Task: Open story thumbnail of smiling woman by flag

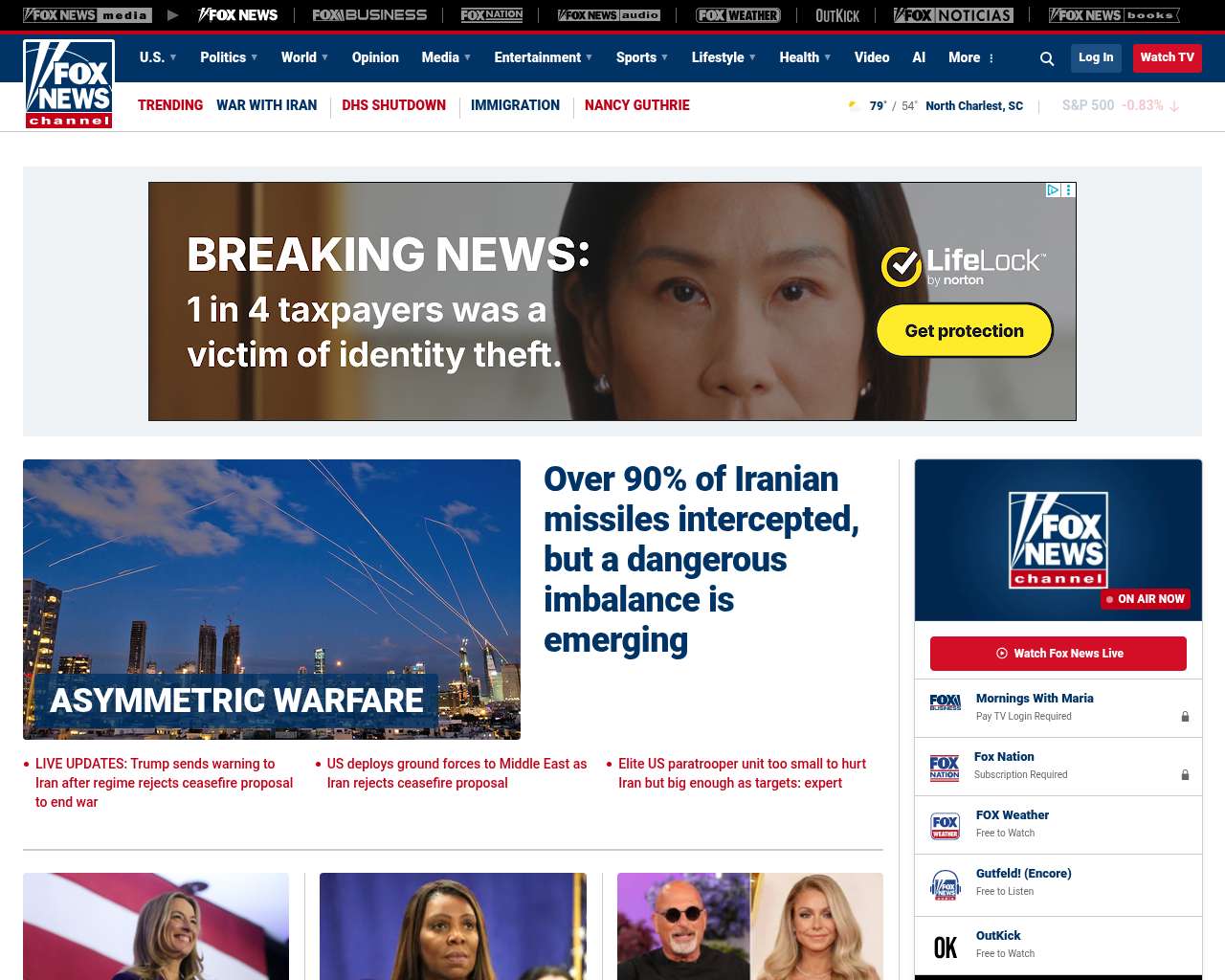Action: (x=156, y=926)
